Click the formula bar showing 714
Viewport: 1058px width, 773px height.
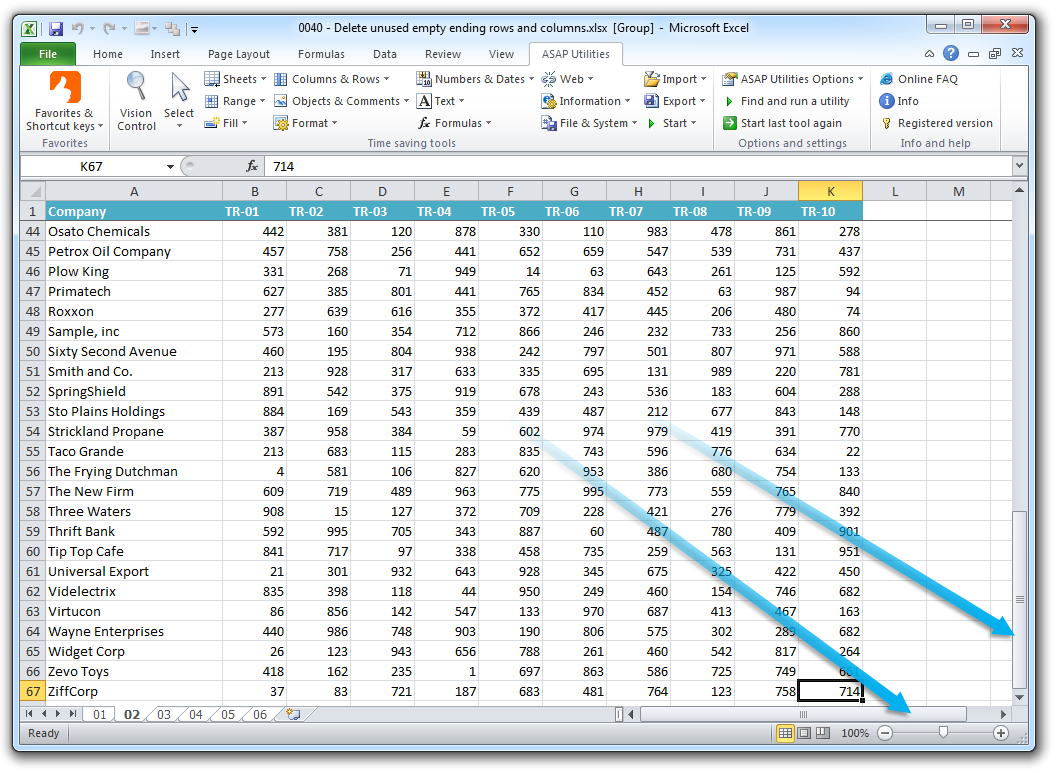pos(638,166)
